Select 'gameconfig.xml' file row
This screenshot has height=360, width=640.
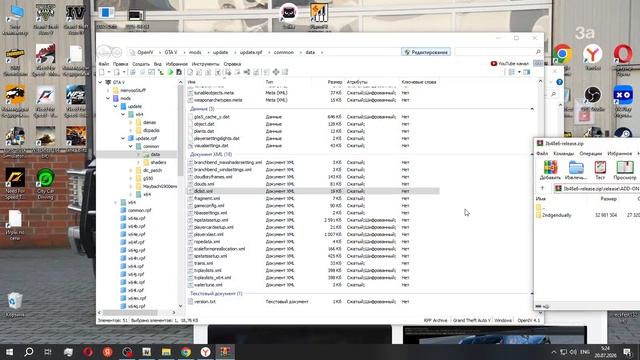coord(313,206)
